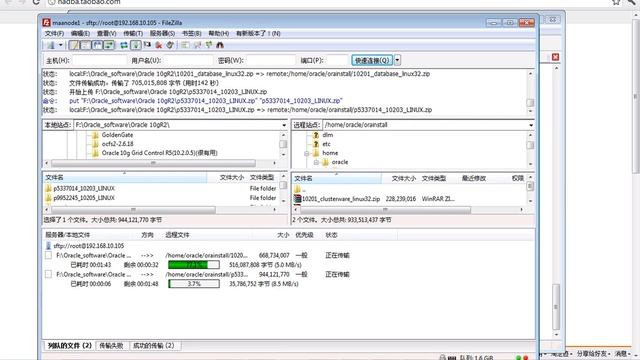
Task: Toggle directory comparison icon
Action: click(x=197, y=45)
